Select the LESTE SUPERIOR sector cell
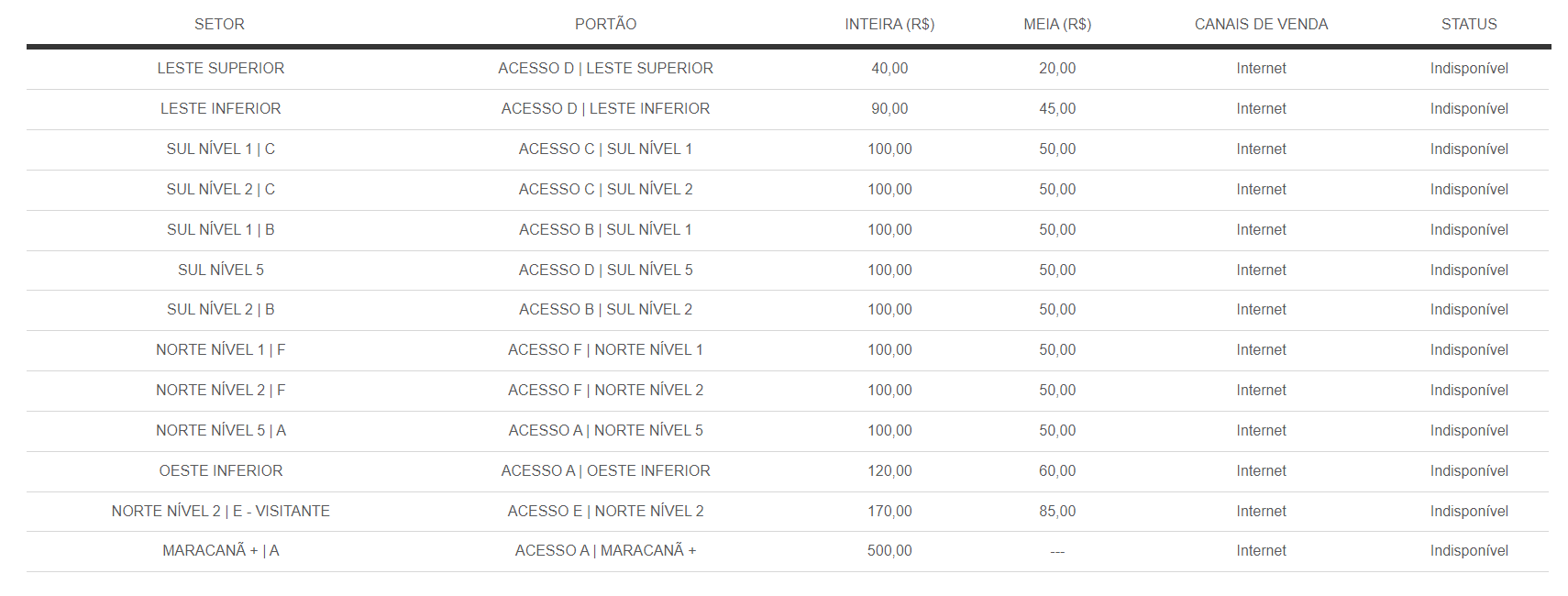The height and width of the screenshot is (596, 1568). coord(221,68)
